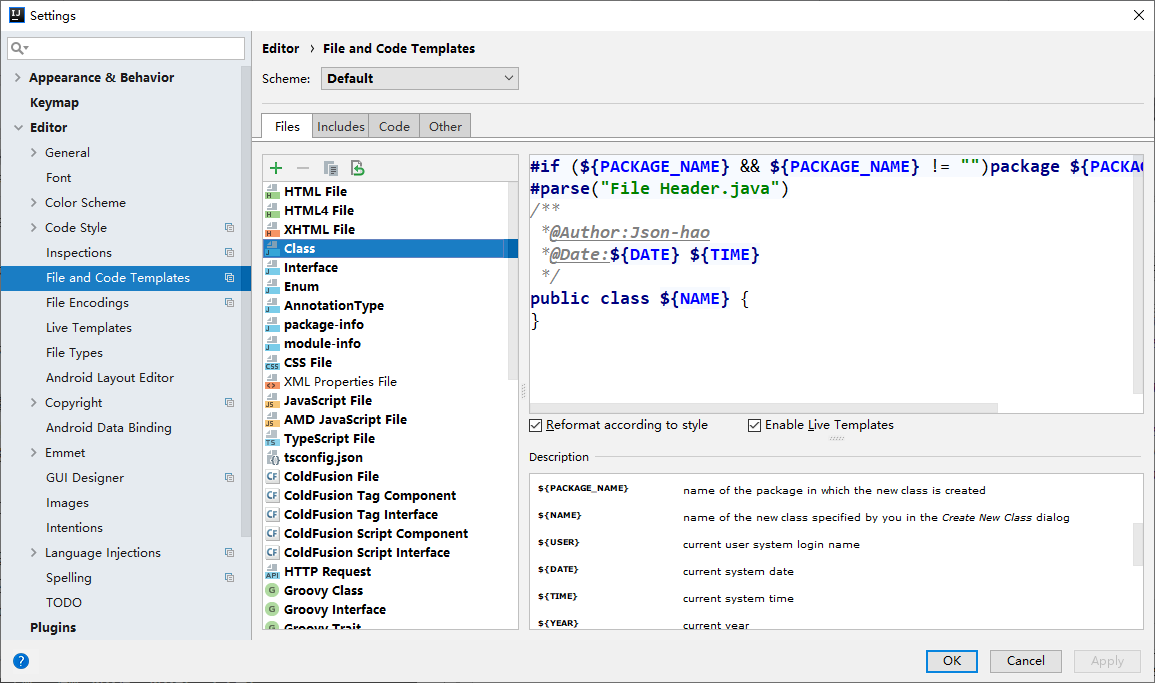Expand the Copyright node

33,402
